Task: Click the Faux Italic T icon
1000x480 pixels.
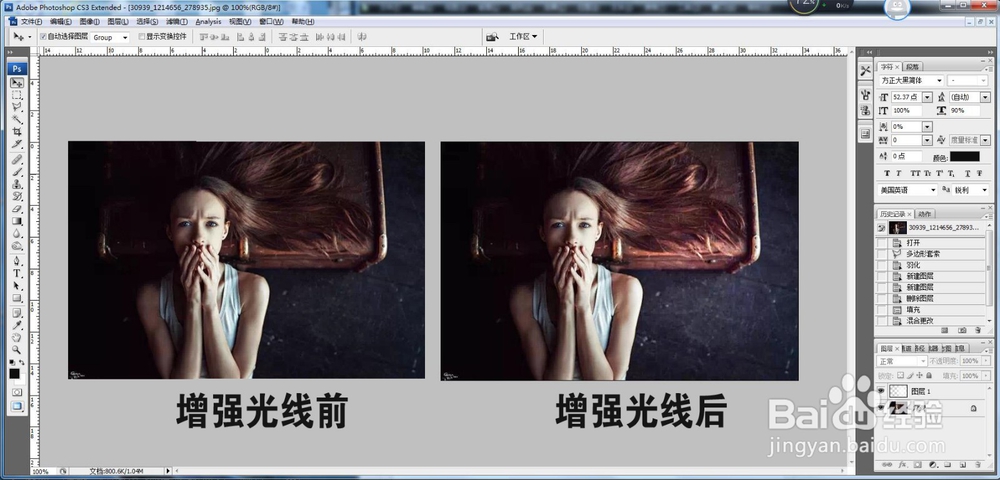Action: pyautogui.click(x=899, y=173)
